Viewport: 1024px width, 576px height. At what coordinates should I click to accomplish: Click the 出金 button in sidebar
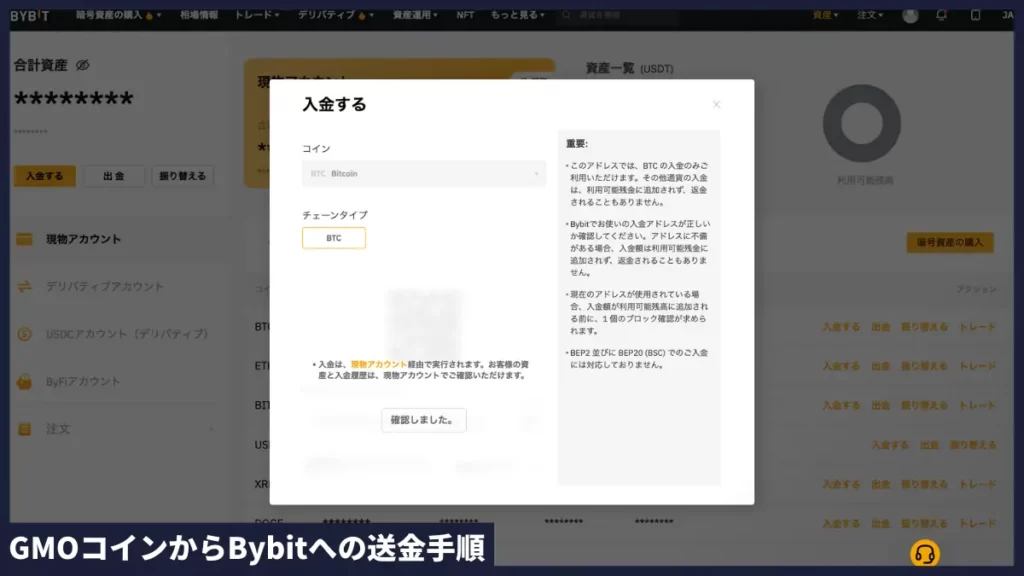pos(114,176)
